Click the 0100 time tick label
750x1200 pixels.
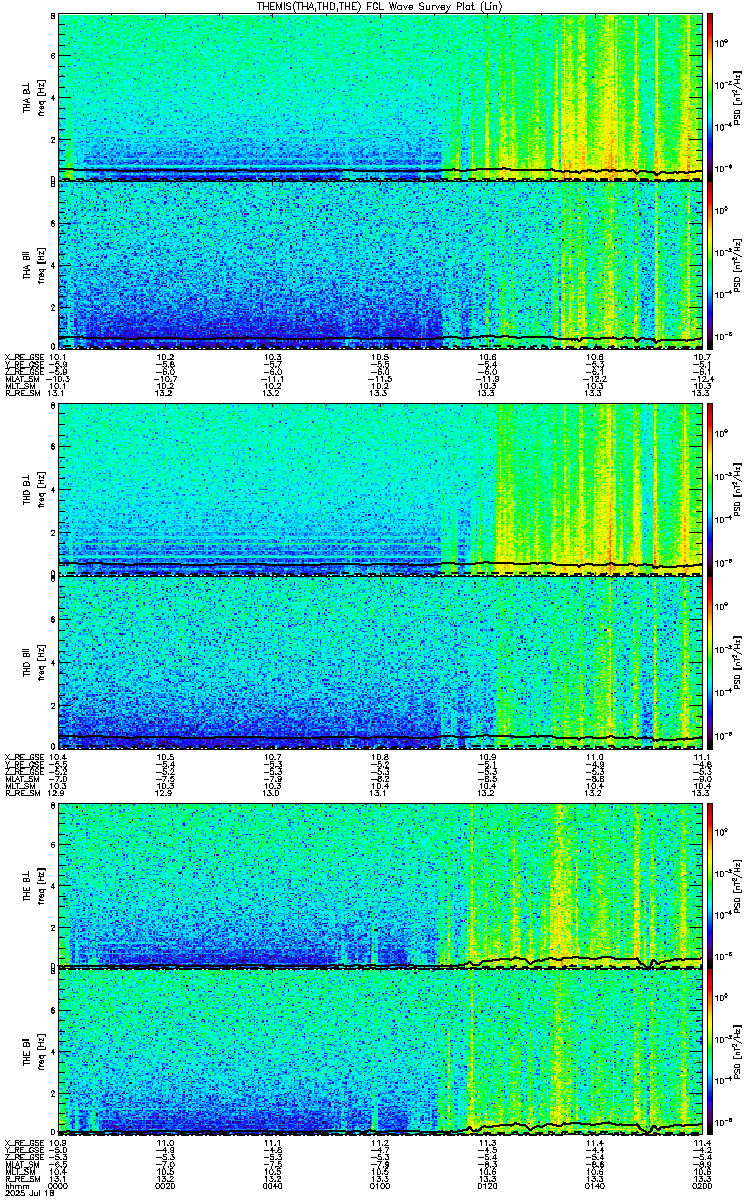coord(380,1184)
